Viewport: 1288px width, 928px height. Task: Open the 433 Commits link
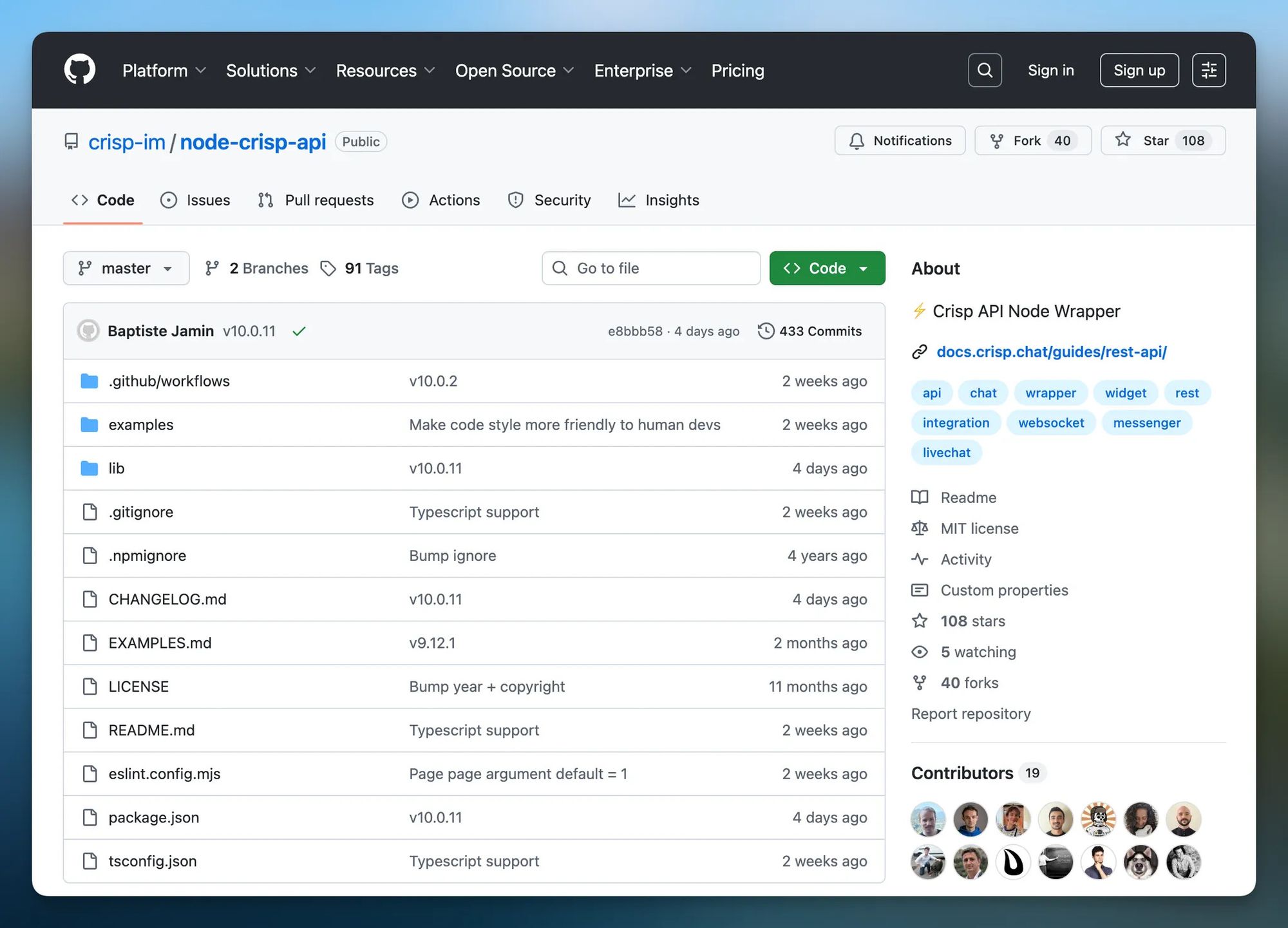[810, 331]
